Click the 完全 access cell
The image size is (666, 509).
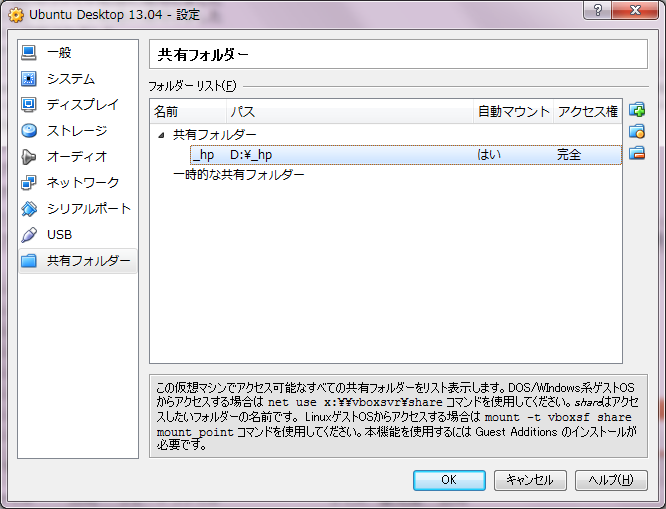(x=569, y=155)
